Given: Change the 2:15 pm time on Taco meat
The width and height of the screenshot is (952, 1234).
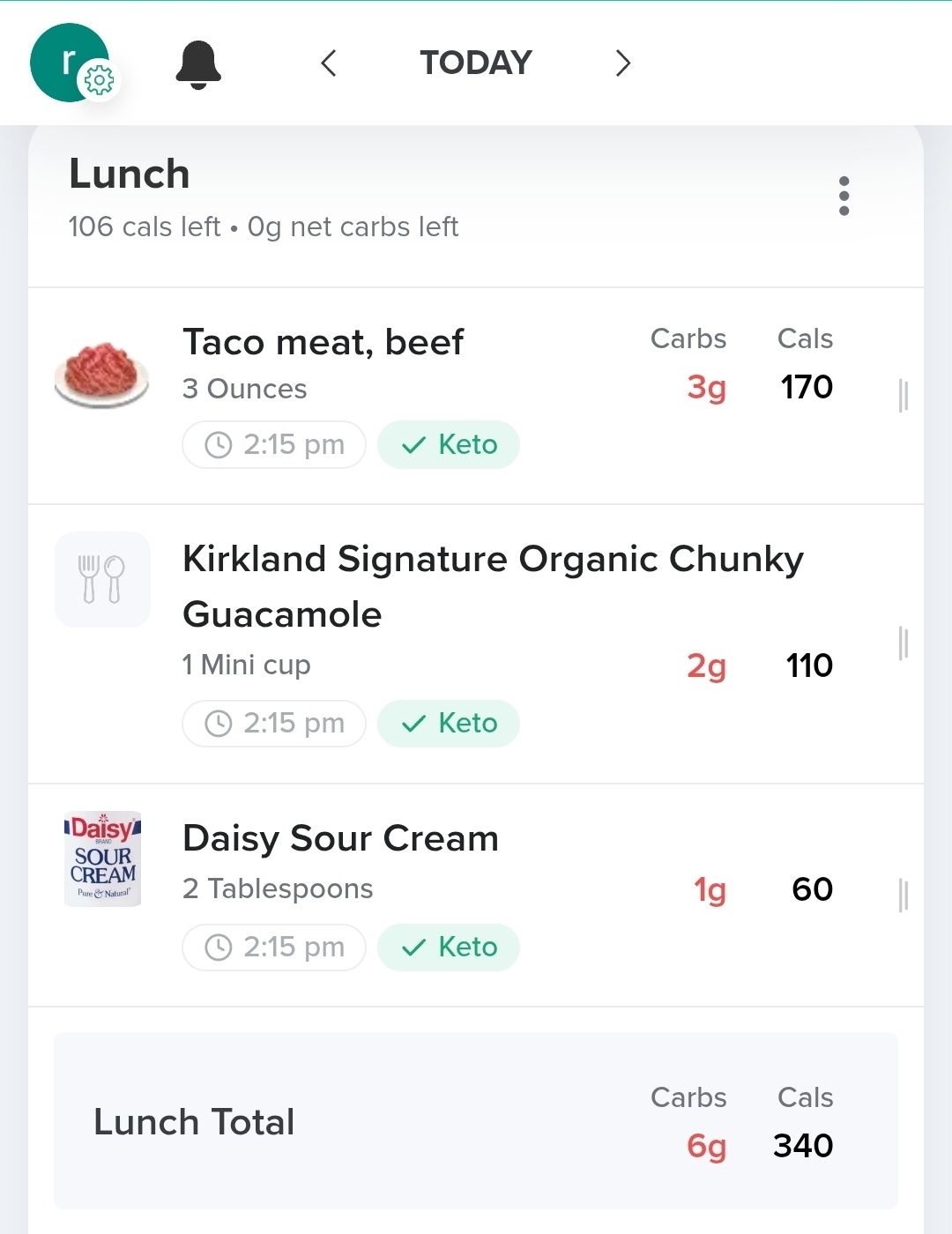Looking at the screenshot, I should (x=274, y=444).
